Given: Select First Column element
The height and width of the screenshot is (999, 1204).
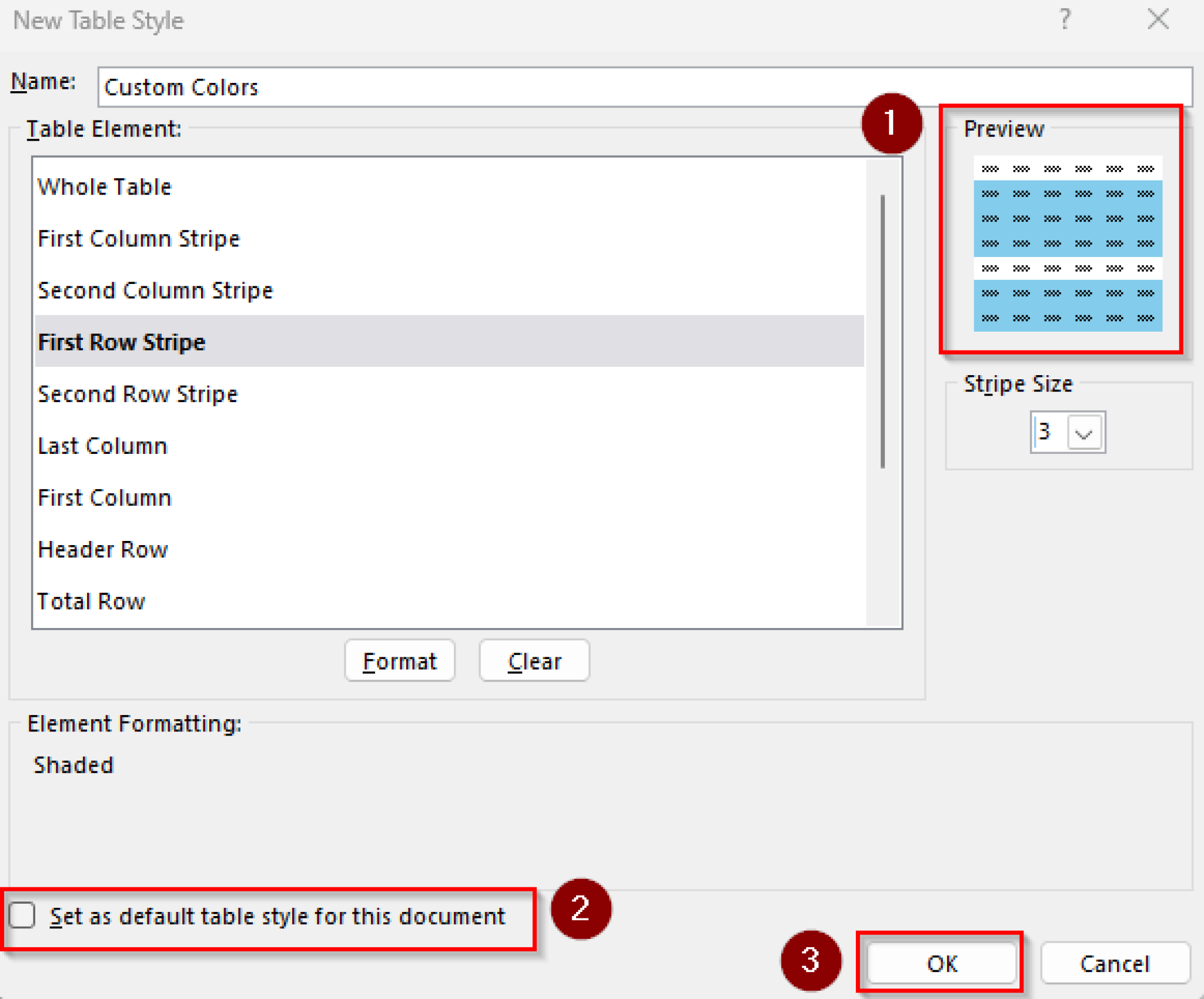Looking at the screenshot, I should pyautogui.click(x=104, y=497).
